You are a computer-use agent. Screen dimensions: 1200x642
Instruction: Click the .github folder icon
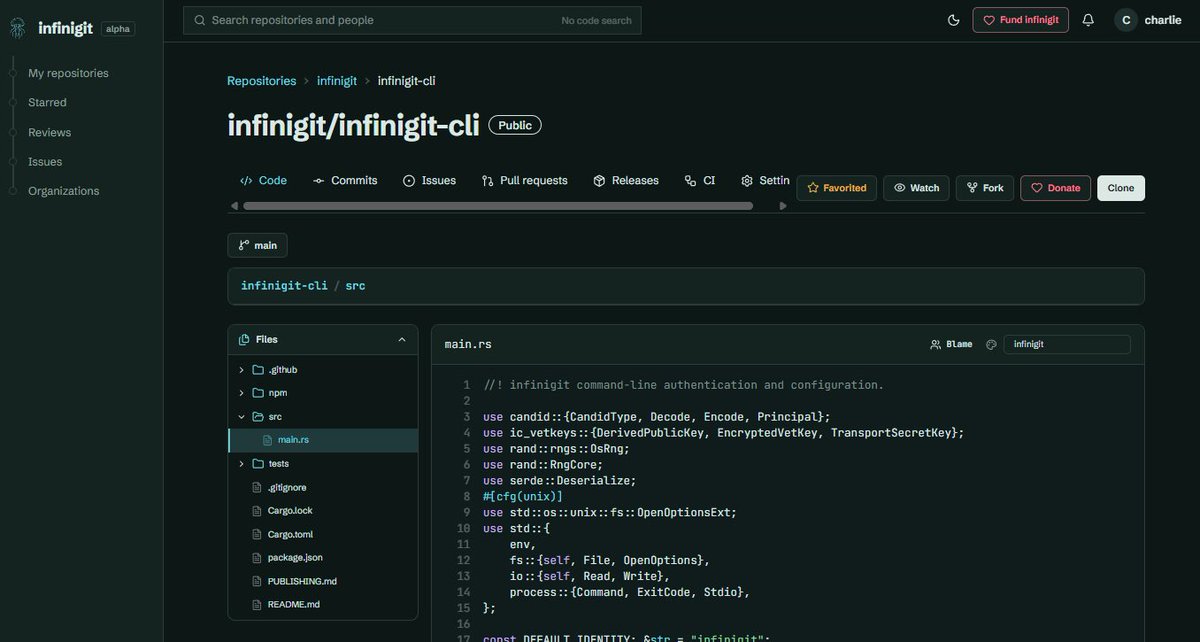(x=258, y=370)
